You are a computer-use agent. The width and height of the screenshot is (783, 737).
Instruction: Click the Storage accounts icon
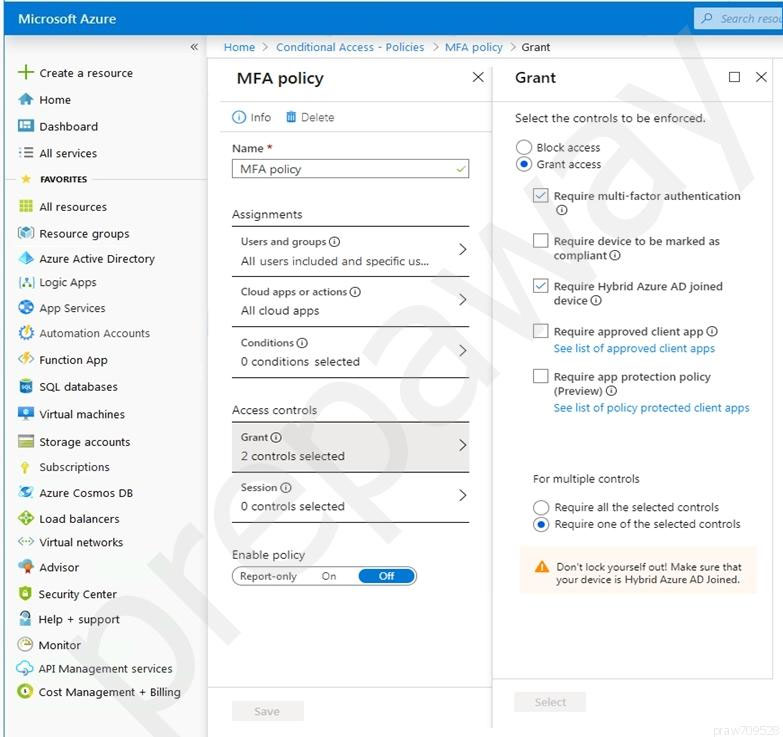25,441
